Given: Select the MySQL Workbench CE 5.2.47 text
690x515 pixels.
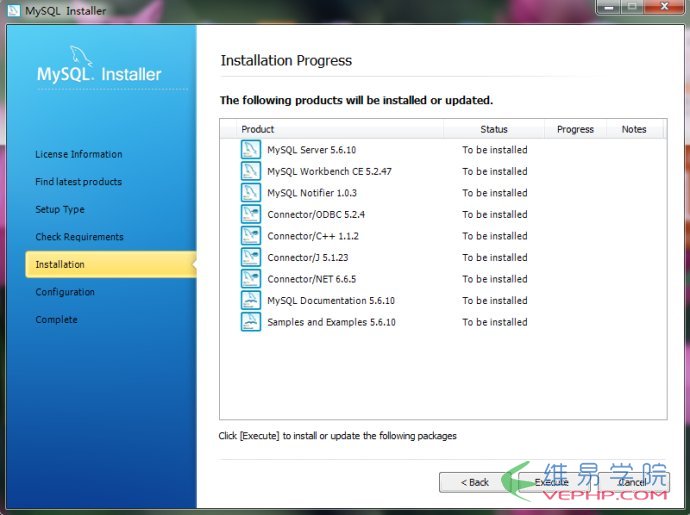Looking at the screenshot, I should point(329,171).
